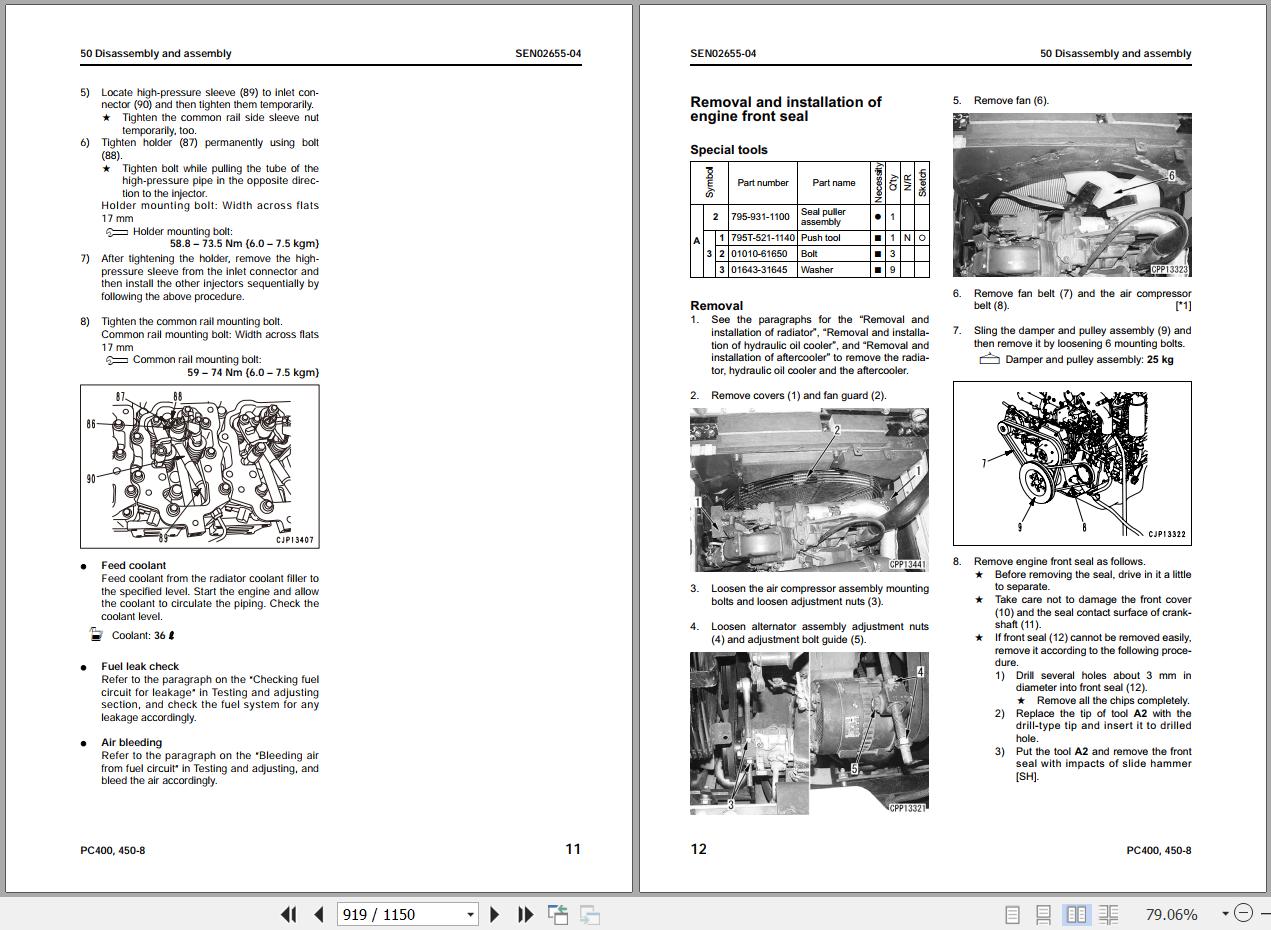The height and width of the screenshot is (930, 1271).
Task: Click 'Damper and pulley assembly: 25 kg' text
Action: click(x=1089, y=360)
